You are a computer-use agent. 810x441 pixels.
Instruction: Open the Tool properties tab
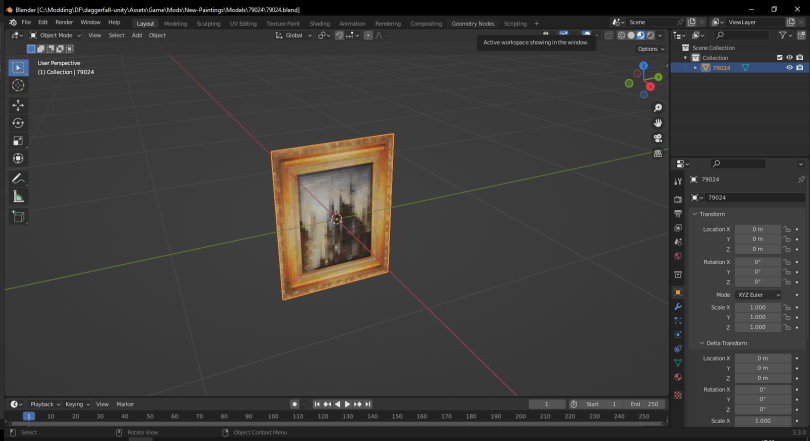678,181
